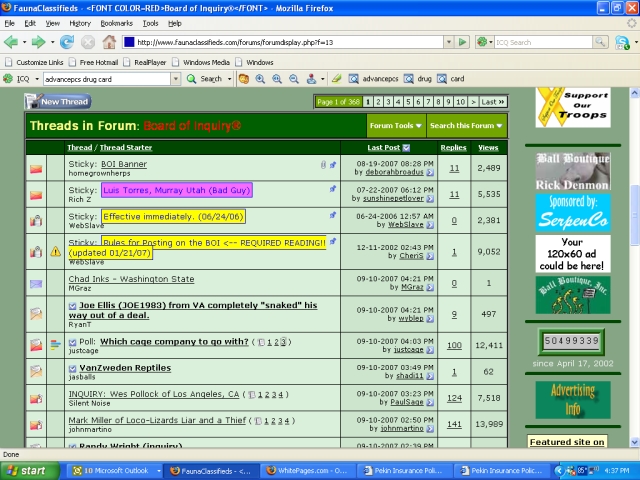Click the Firefox Back arrow button
This screenshot has height=480, width=640.
(x=11, y=42)
